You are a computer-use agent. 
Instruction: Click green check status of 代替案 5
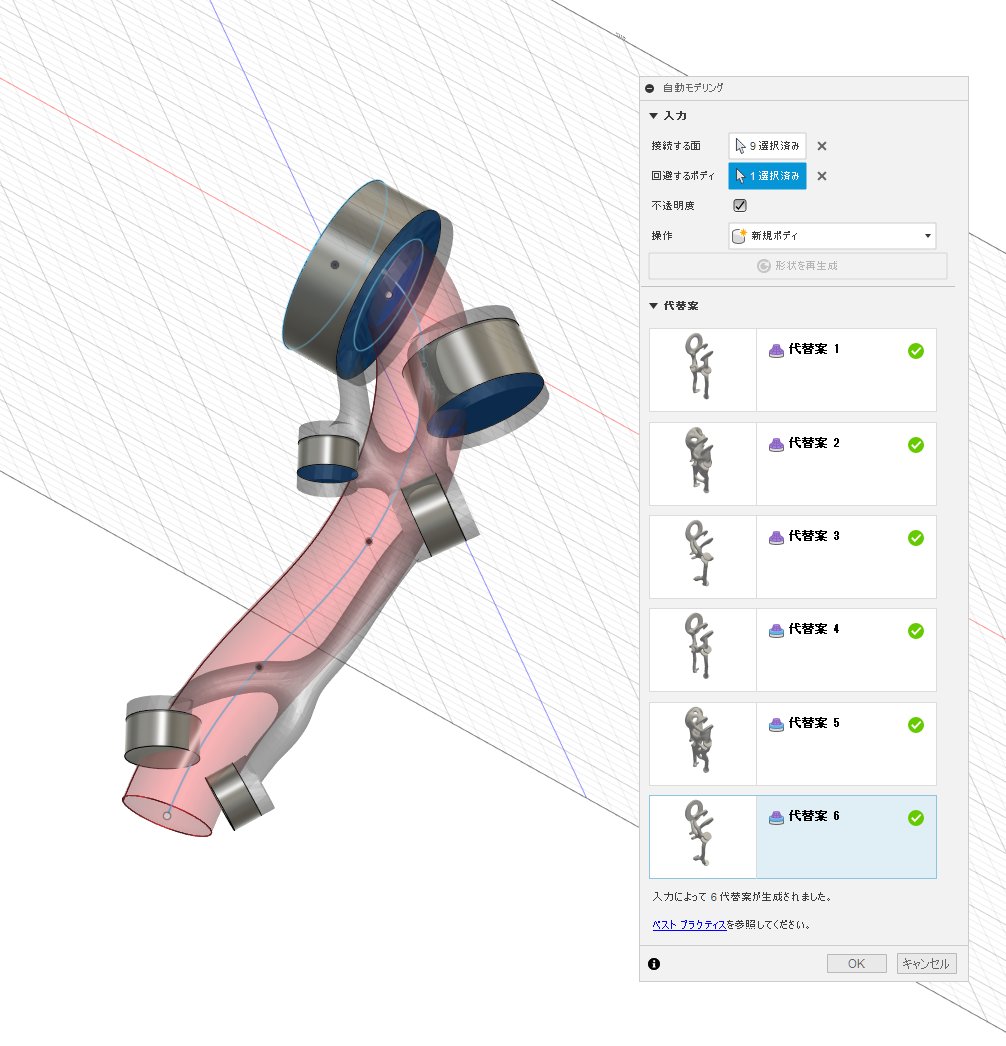(916, 725)
